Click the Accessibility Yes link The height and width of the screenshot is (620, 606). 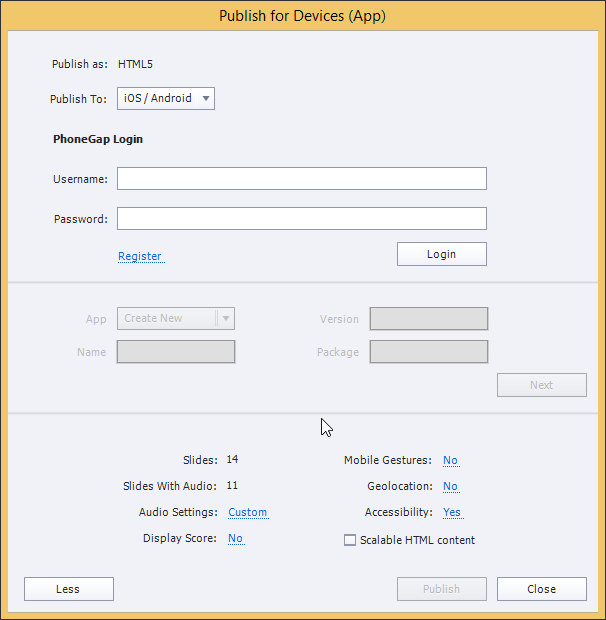tap(452, 512)
